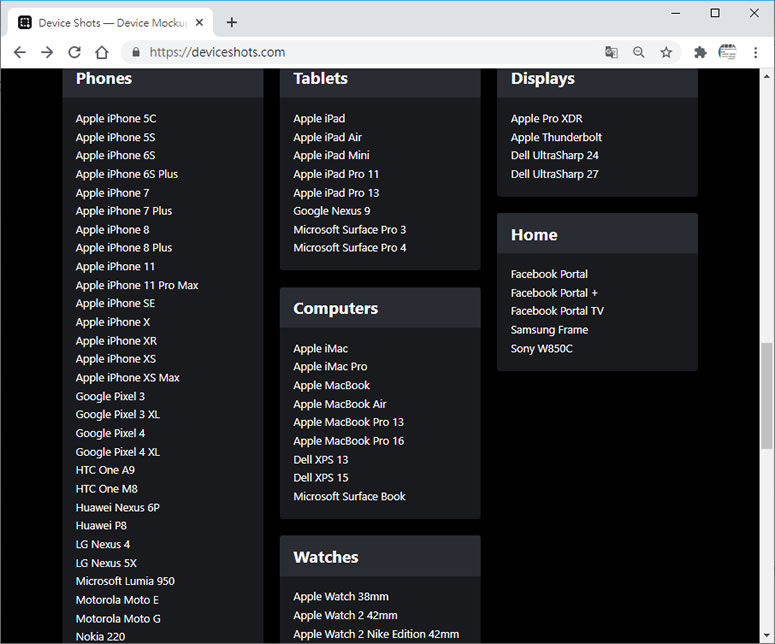The height and width of the screenshot is (644, 775).
Task: Choose Microsoft Lumia 950
Action: tap(125, 581)
